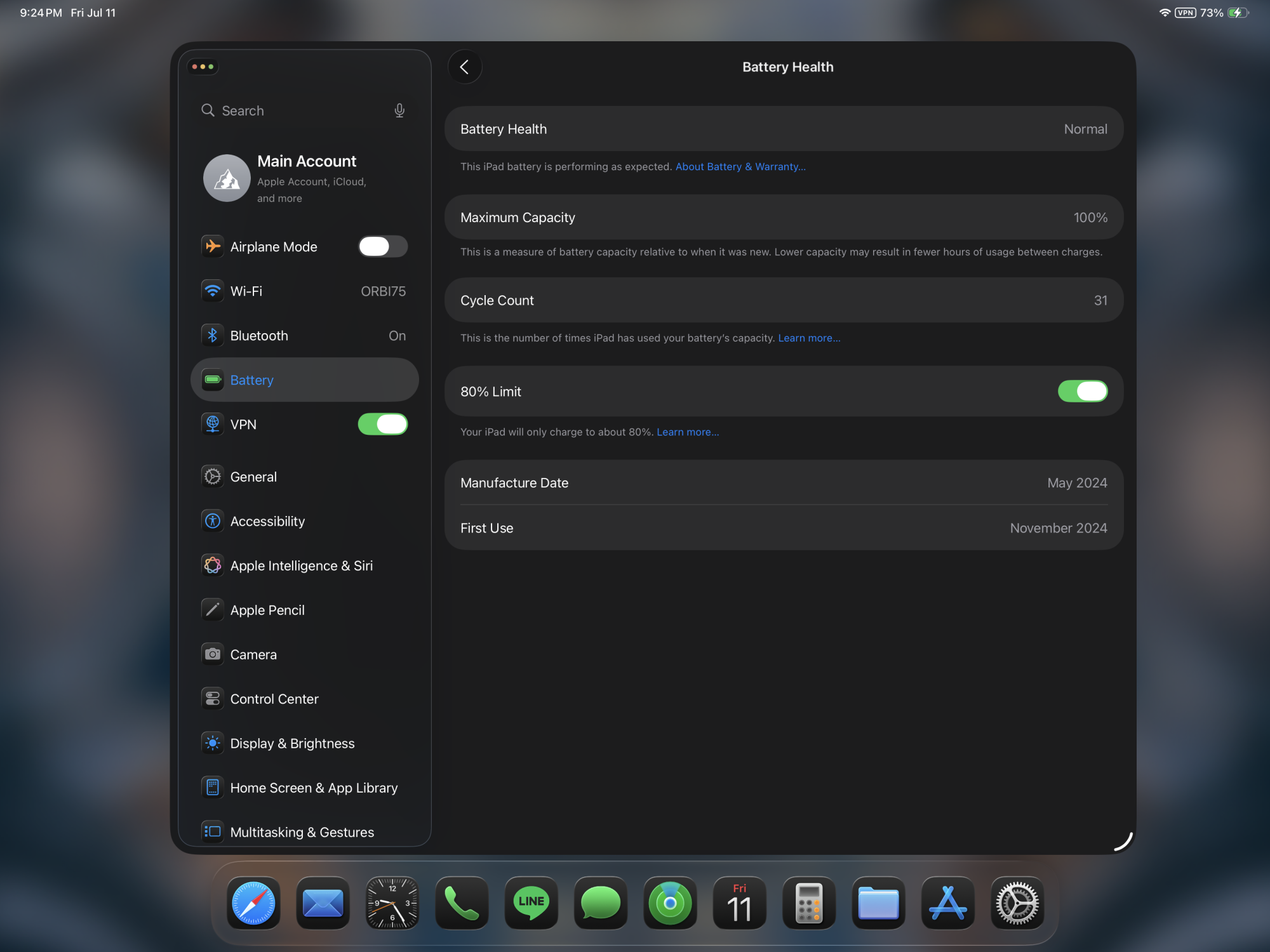Open Main Account profile row
Image resolution: width=1270 pixels, height=952 pixels.
click(x=304, y=178)
